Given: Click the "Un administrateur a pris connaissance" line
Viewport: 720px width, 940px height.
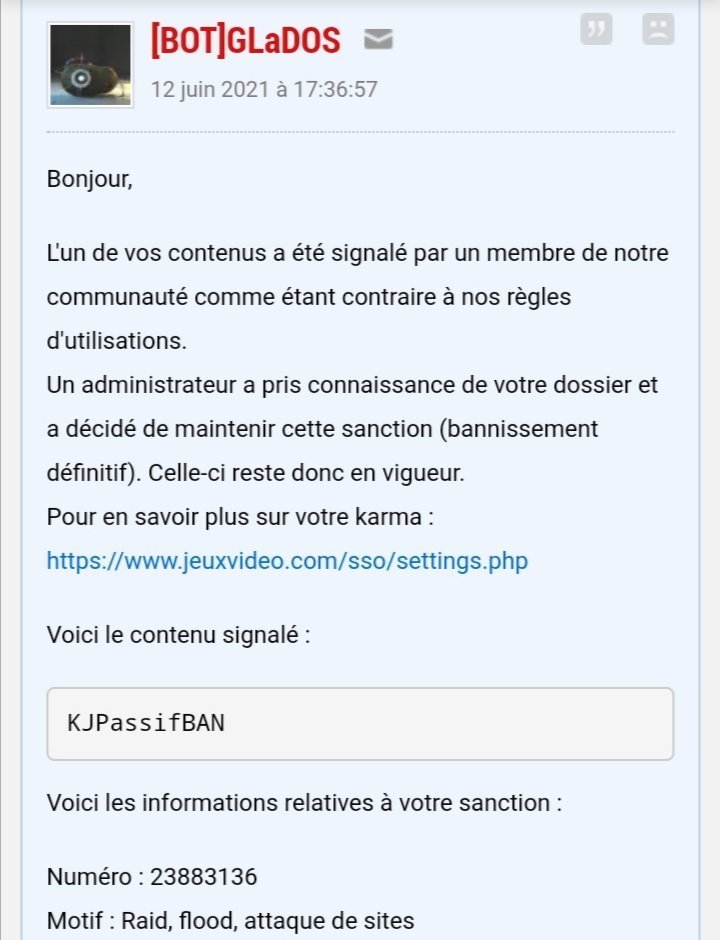Looking at the screenshot, I should click(353, 385).
